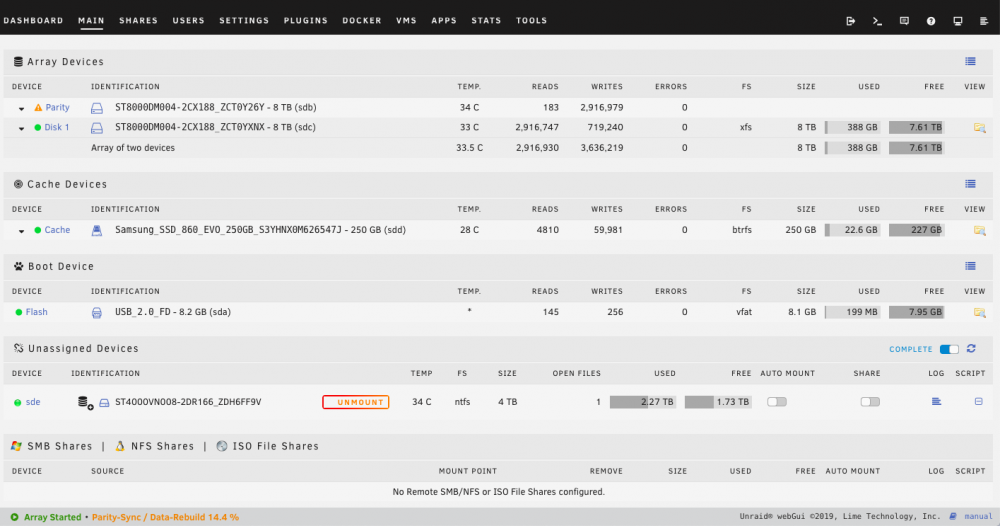The image size is (1000, 526).
Task: Open the Dashboard tab
Action: click(33, 20)
